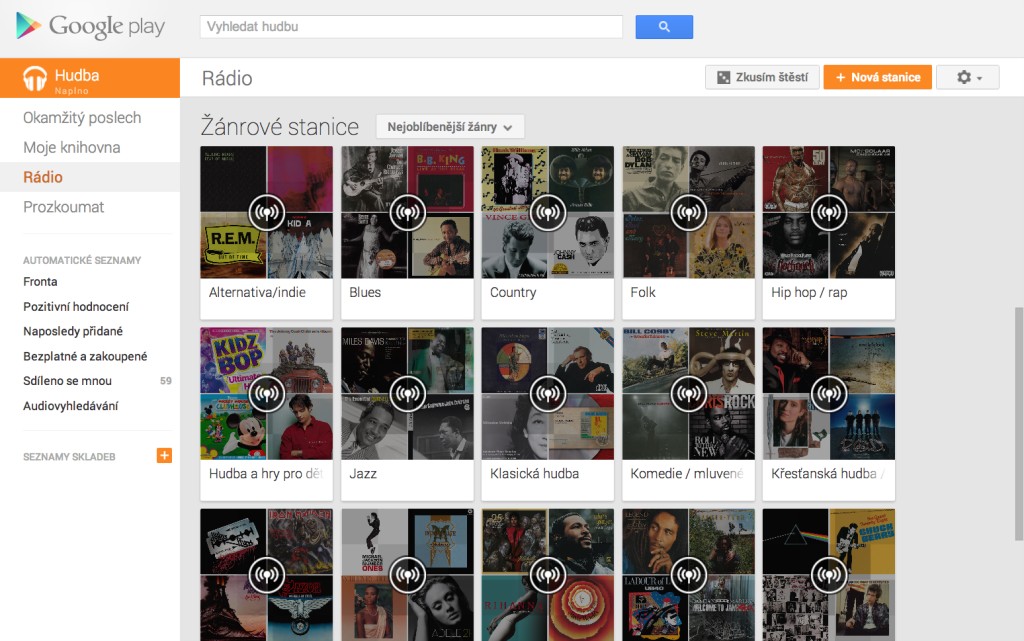Open Prozkoumat in the sidebar
The height and width of the screenshot is (641, 1024).
(x=63, y=207)
